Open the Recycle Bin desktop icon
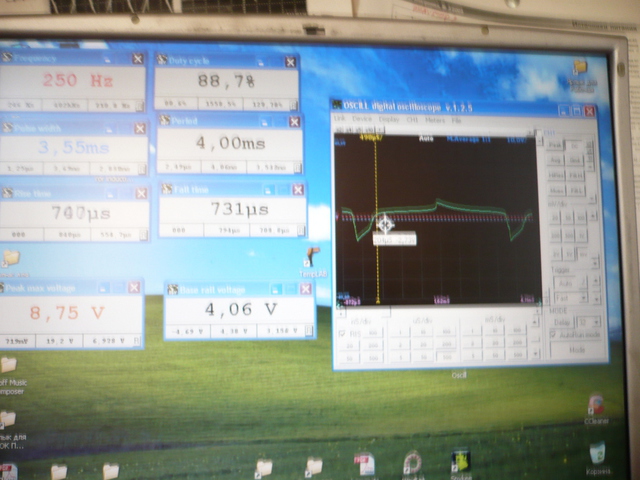Viewport: 640px width, 480px height. (597, 453)
